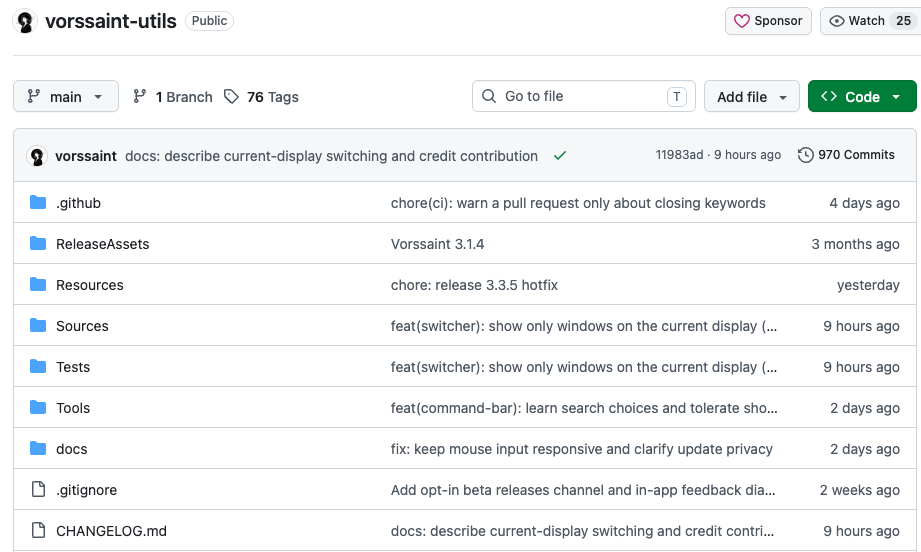This screenshot has height=552, width=921.
Task: Open the Tests folder
Action: point(73,367)
